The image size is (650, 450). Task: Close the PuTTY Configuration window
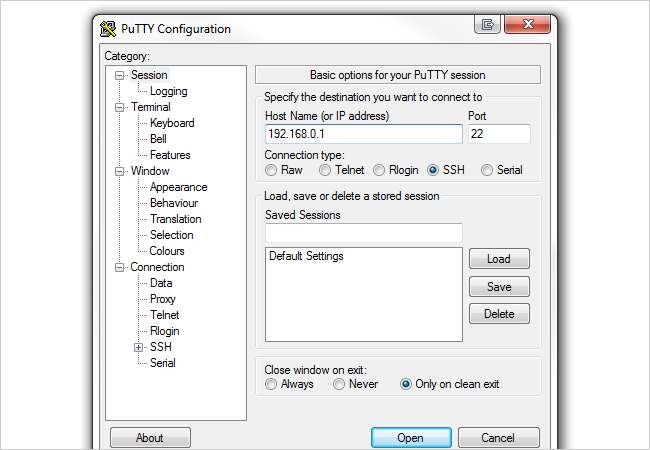pos(523,25)
